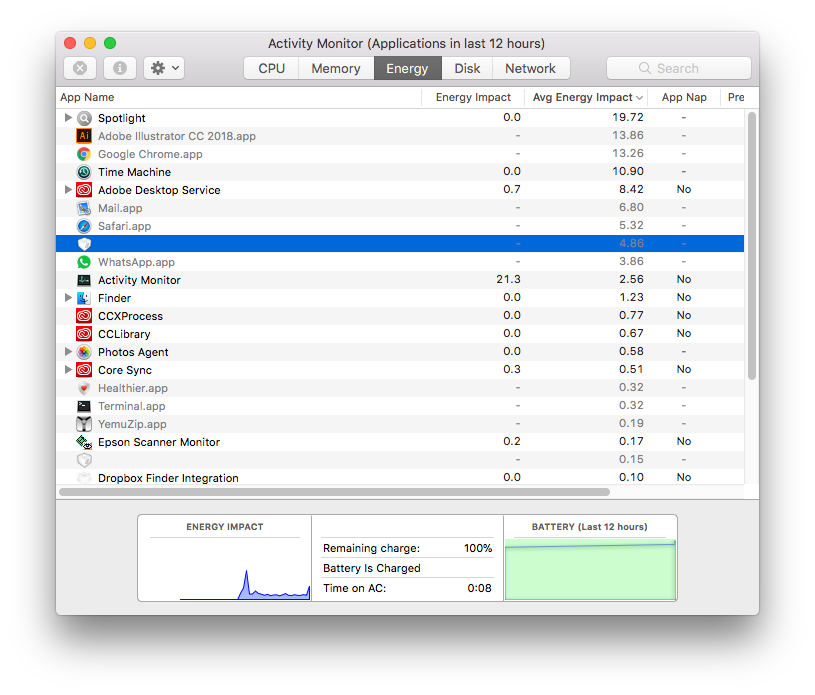Click the magnifier icon in search field

[x=645, y=68]
